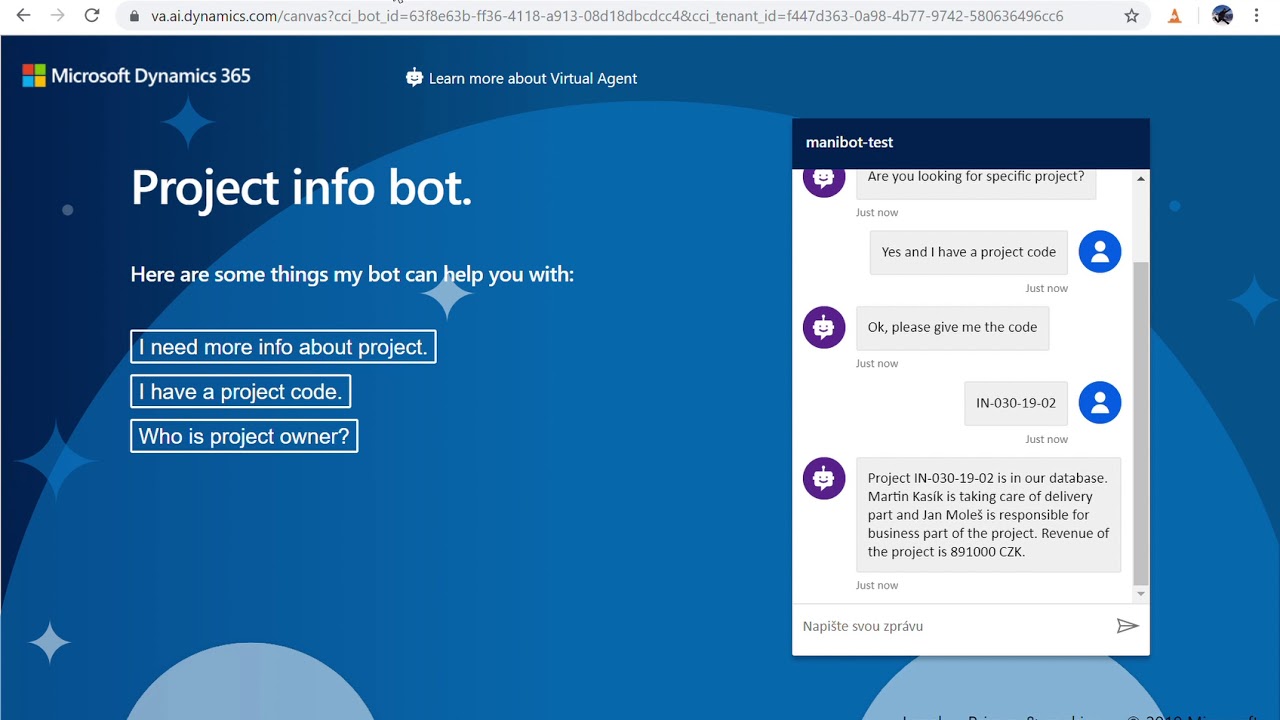Screen dimensions: 1280x720
Task: Click the Microsoft Dynamics 365 logo
Action: point(136,76)
